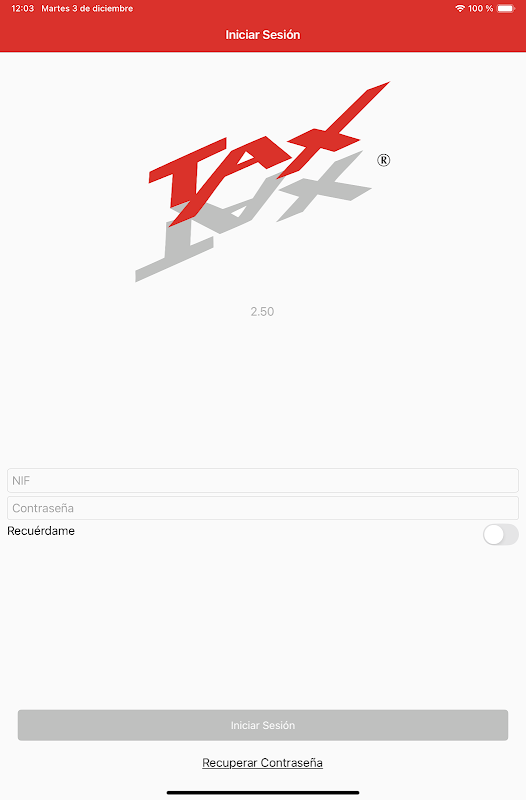Tap the version number 2.50
The width and height of the screenshot is (526, 800).
click(262, 312)
